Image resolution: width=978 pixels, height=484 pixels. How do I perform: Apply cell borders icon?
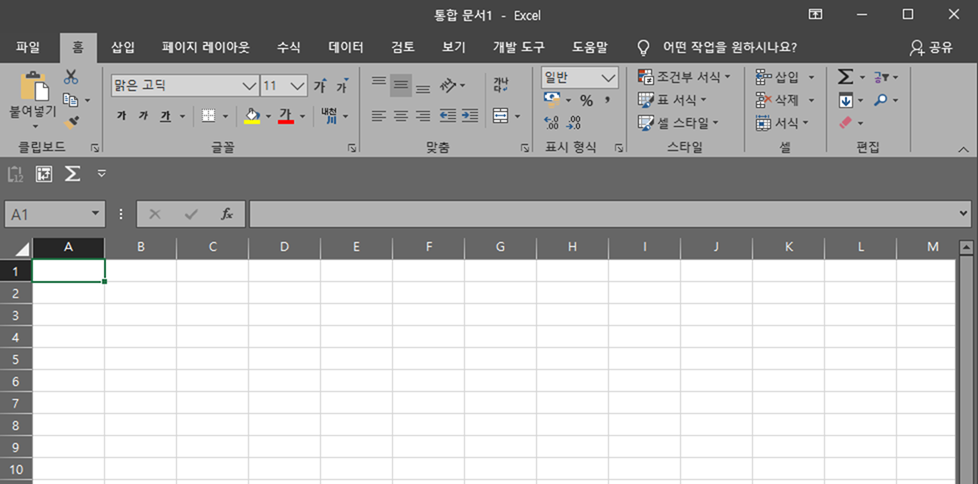click(x=208, y=116)
